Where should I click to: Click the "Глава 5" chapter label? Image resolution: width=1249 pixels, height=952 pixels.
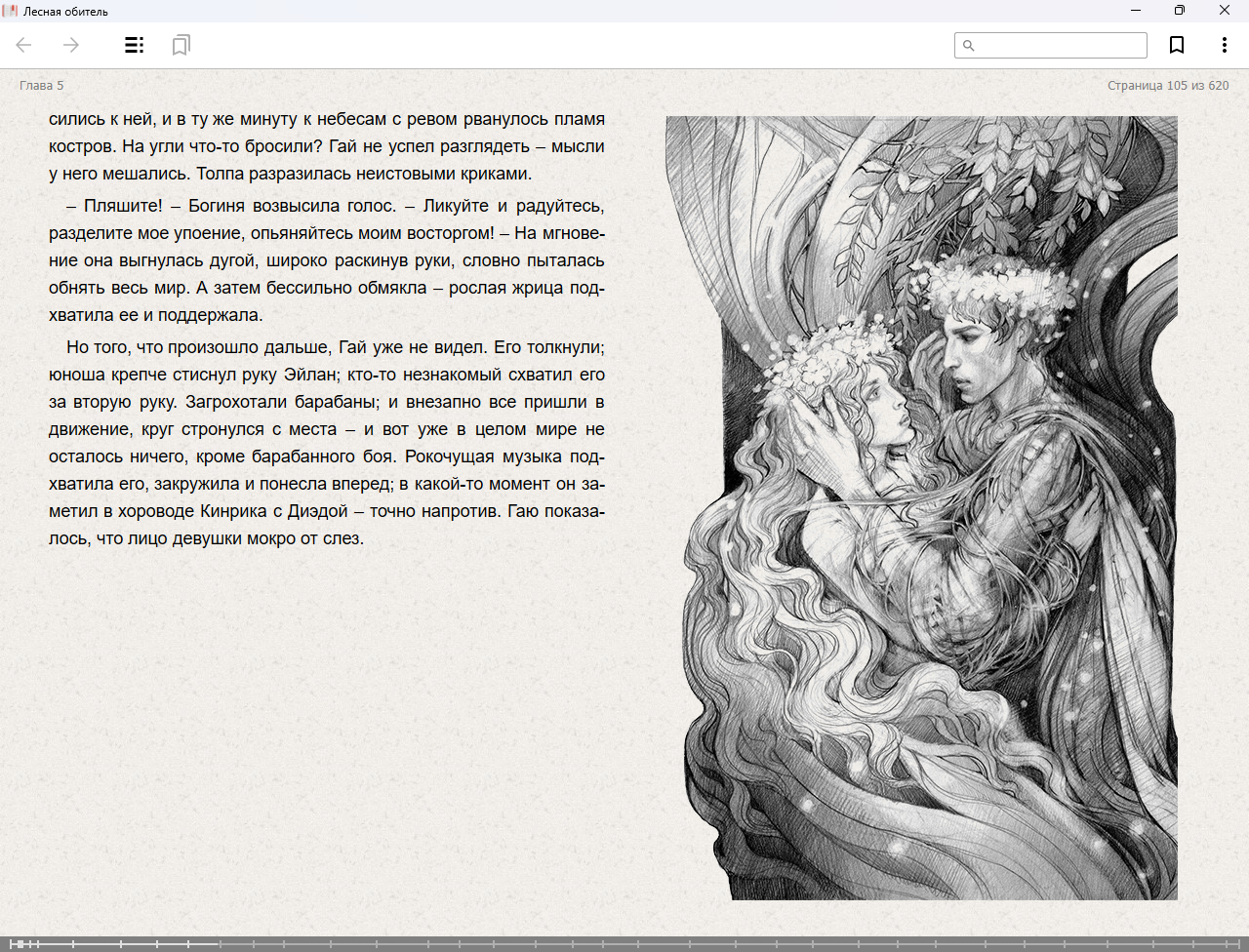[41, 86]
